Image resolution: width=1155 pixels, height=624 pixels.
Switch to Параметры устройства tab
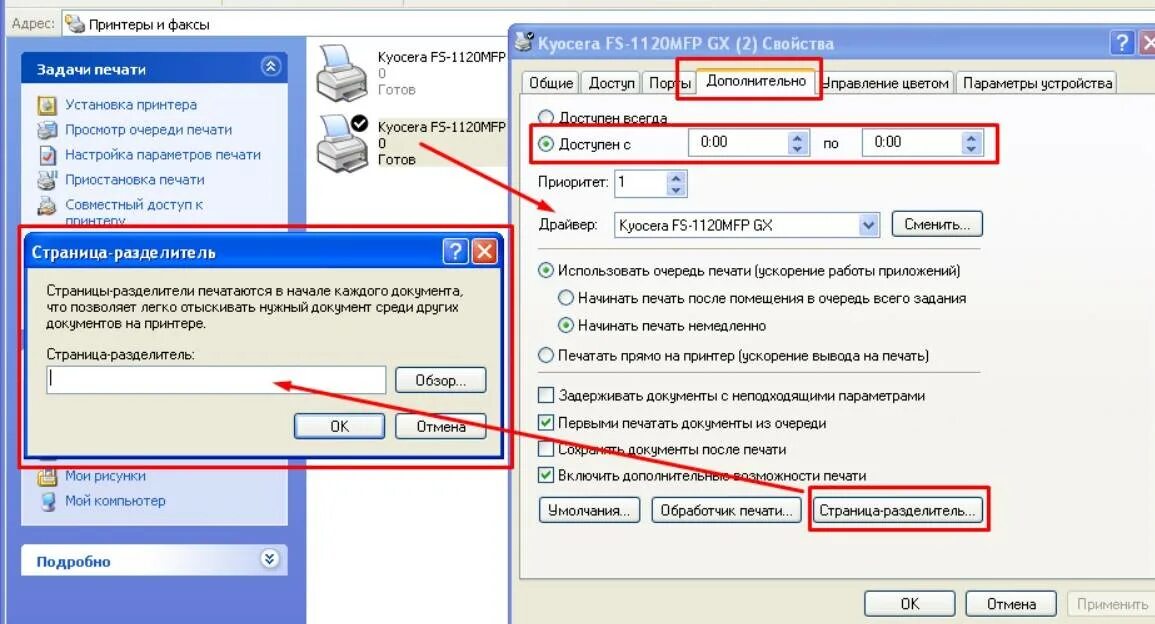coord(1037,83)
